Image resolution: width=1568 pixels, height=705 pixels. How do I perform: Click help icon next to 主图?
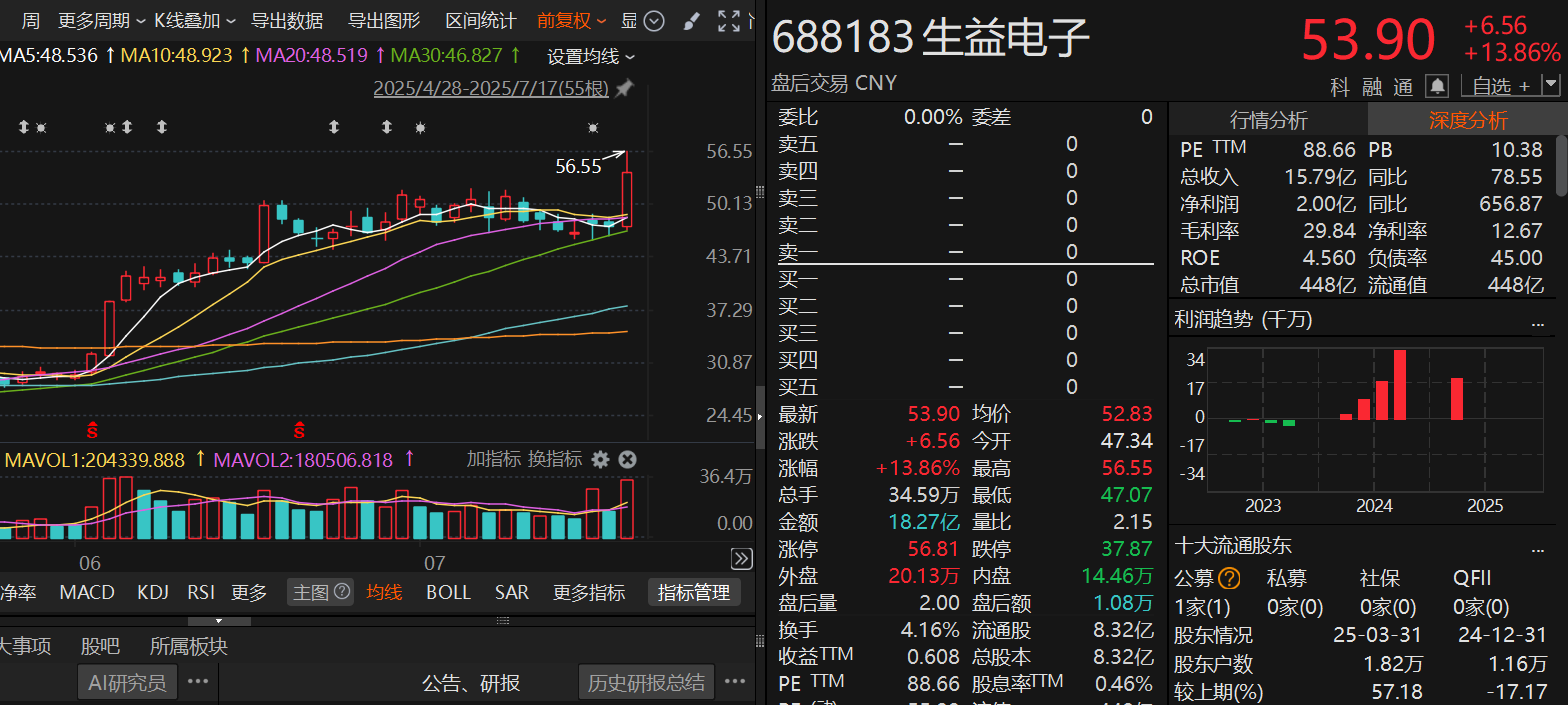[x=342, y=592]
